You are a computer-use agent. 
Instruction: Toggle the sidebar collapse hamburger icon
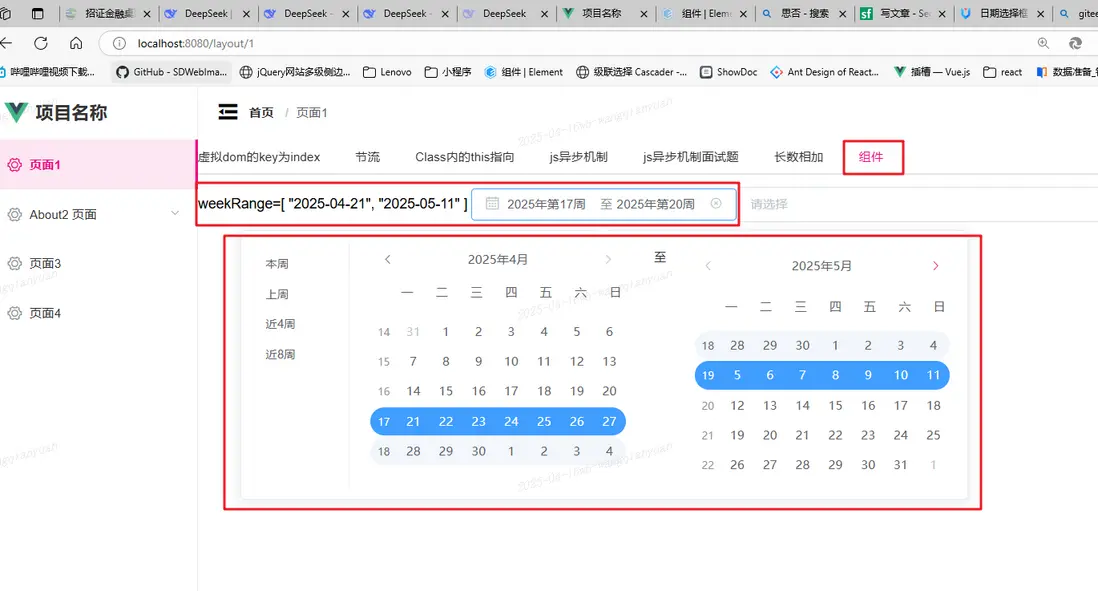coord(228,112)
